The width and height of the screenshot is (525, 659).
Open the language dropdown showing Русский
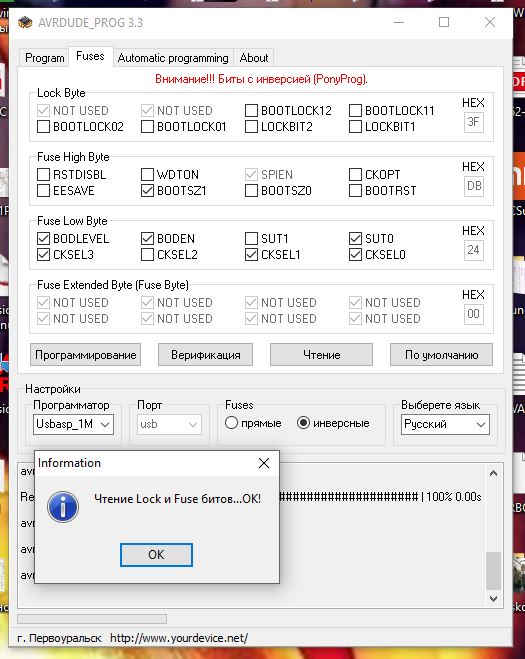pos(445,424)
